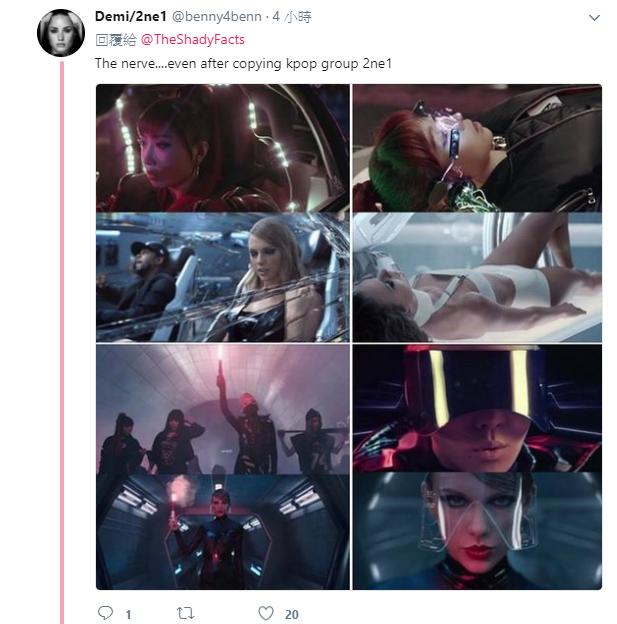This screenshot has height=624, width=617.
Task: View image of woman with clear visor
Action: (477, 532)
